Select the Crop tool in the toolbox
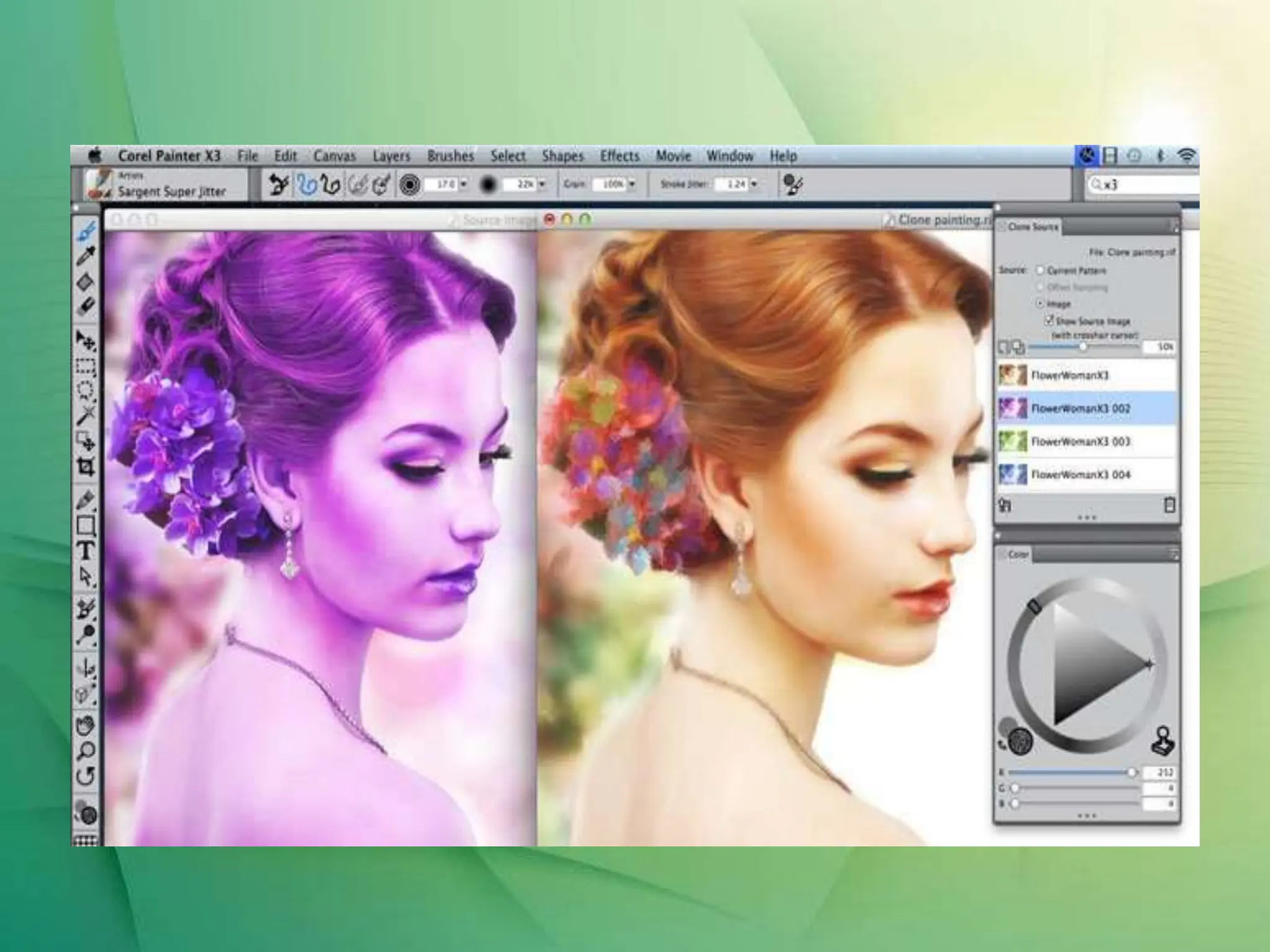Viewport: 1270px width, 952px height. pos(86,467)
